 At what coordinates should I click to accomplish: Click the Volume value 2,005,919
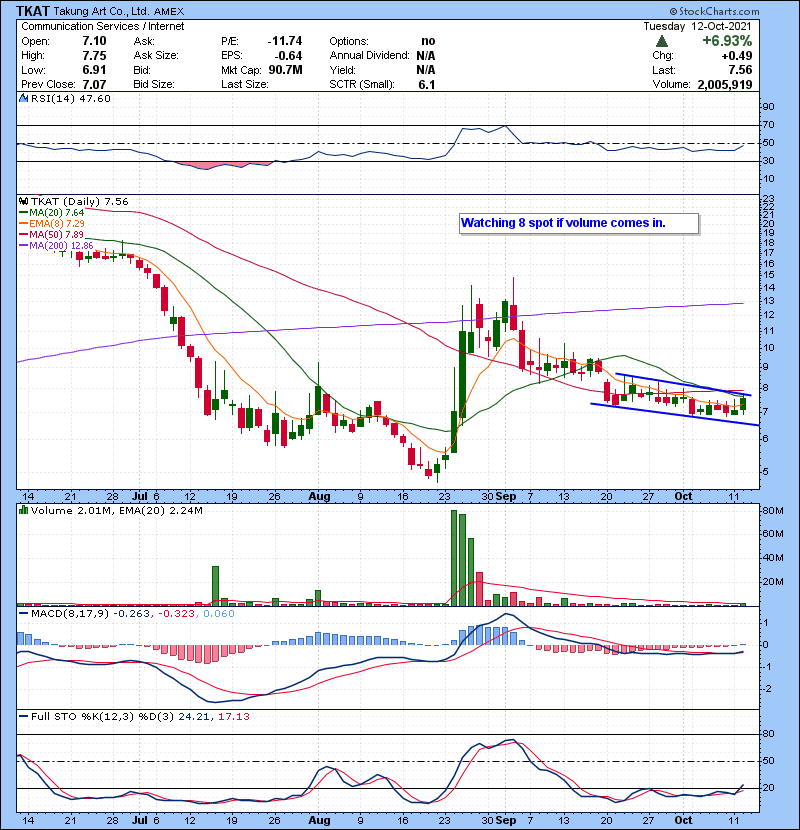(725, 85)
